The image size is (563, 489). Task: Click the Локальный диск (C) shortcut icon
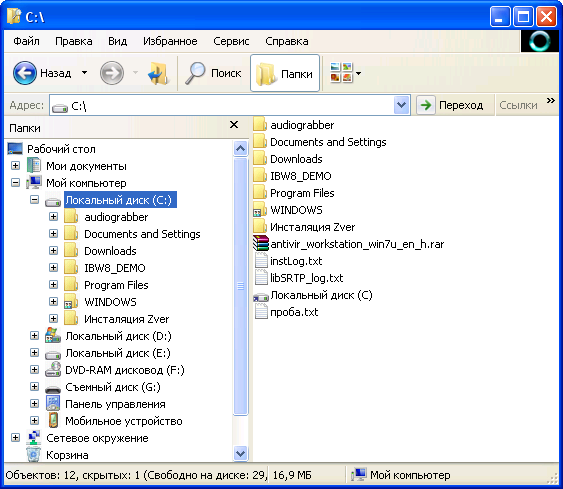point(261,296)
